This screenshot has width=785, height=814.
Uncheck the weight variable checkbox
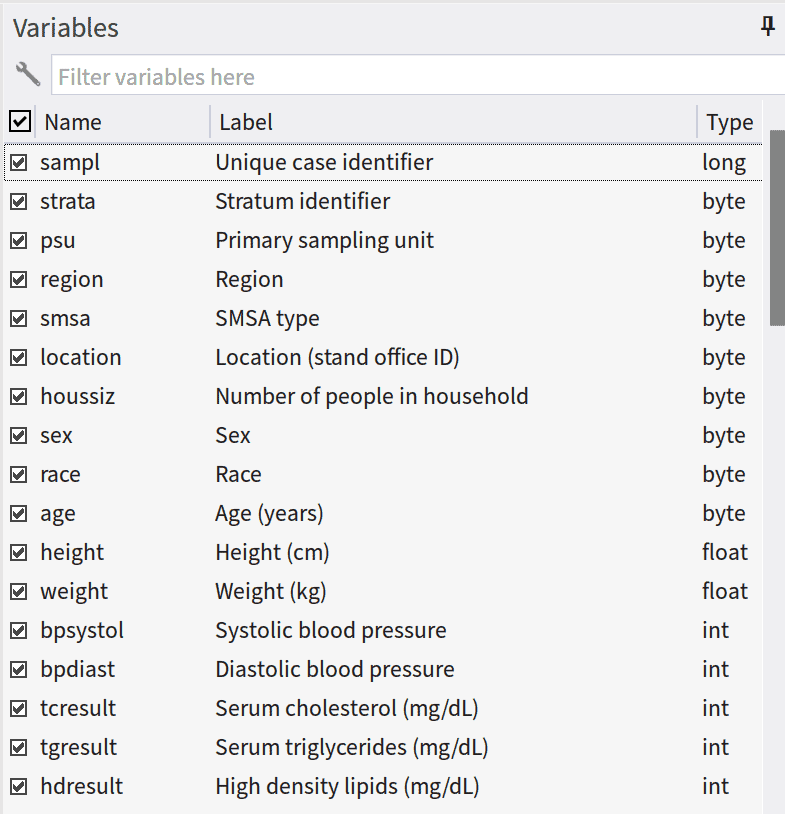[x=19, y=591]
